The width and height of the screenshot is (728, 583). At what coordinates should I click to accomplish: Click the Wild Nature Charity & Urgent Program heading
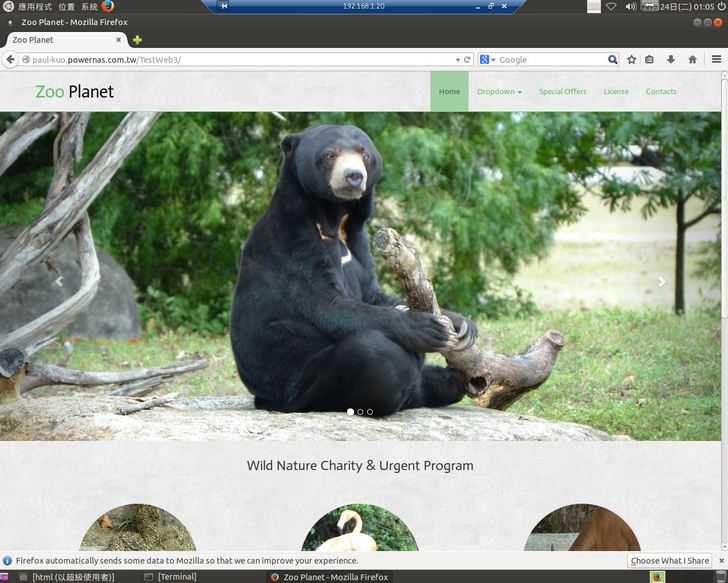360,466
